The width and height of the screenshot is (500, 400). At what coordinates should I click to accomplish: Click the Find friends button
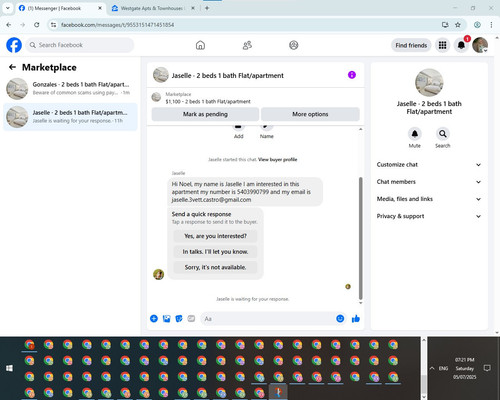click(411, 45)
